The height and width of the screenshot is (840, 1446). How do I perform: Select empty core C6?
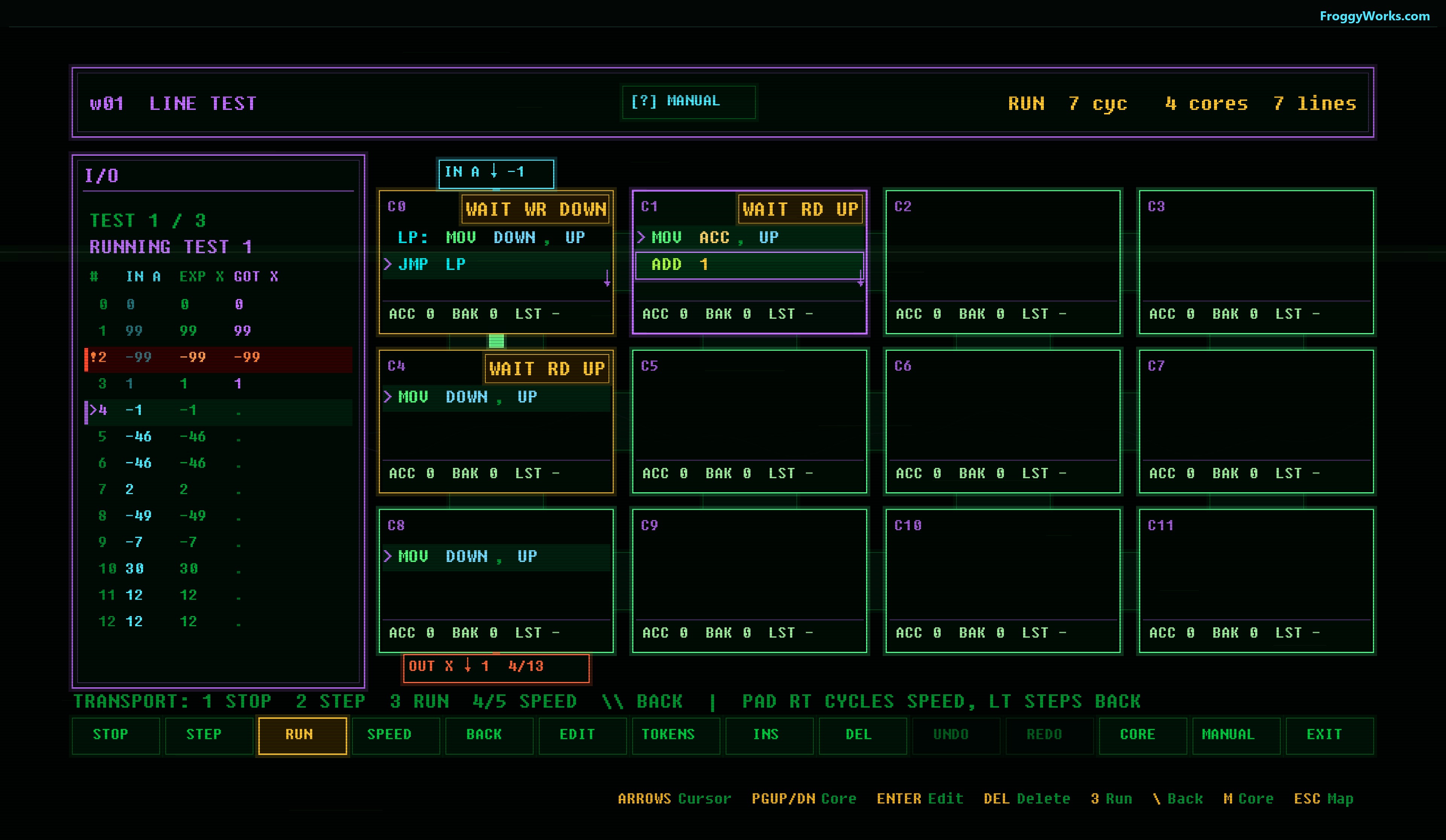pos(1002,421)
